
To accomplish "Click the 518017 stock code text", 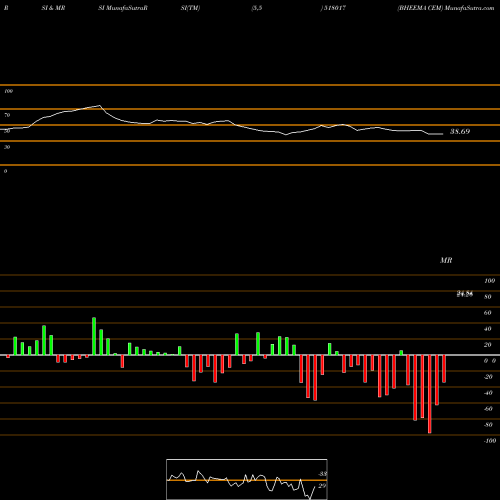I will click(334, 8).
